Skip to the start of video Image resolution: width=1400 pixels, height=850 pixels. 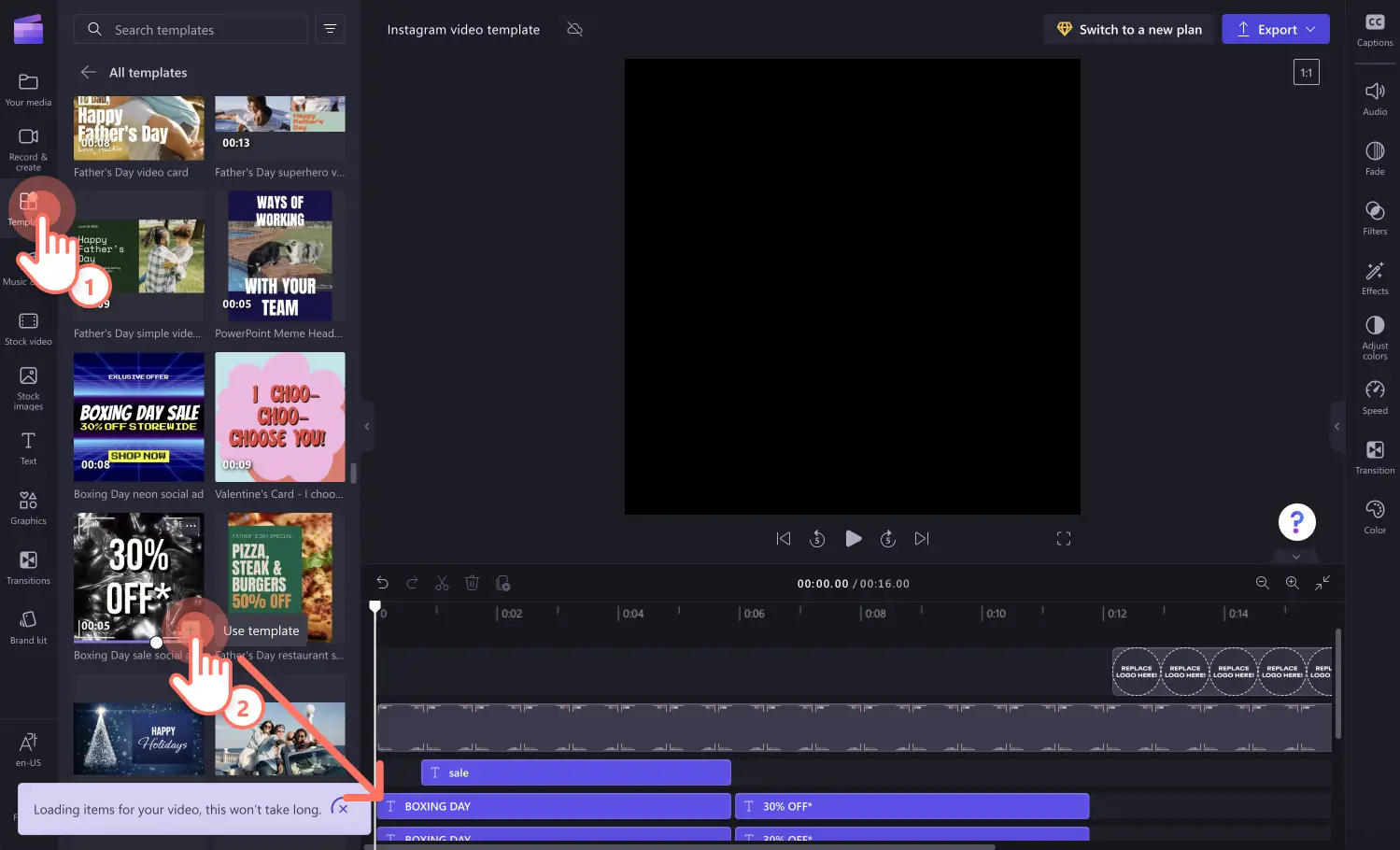[784, 538]
